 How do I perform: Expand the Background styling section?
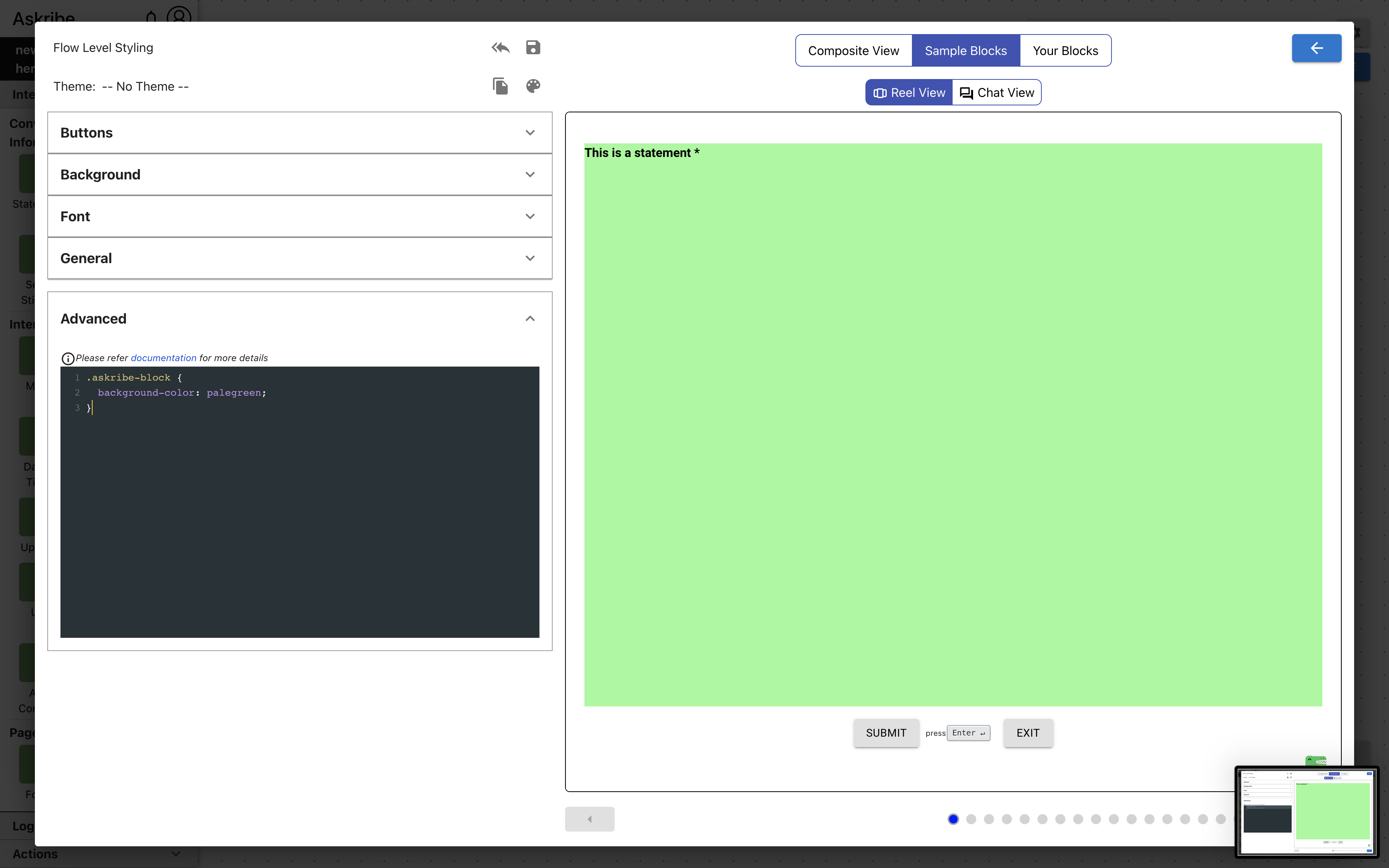[x=300, y=174]
